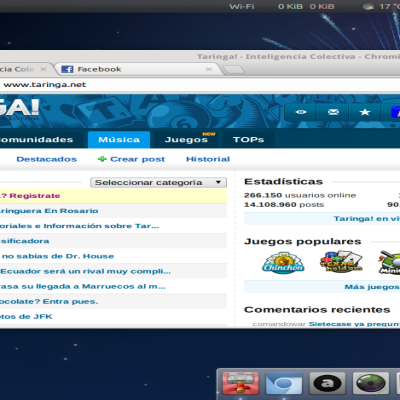Open the Historial link
This screenshot has width=400, height=400.
coord(208,159)
